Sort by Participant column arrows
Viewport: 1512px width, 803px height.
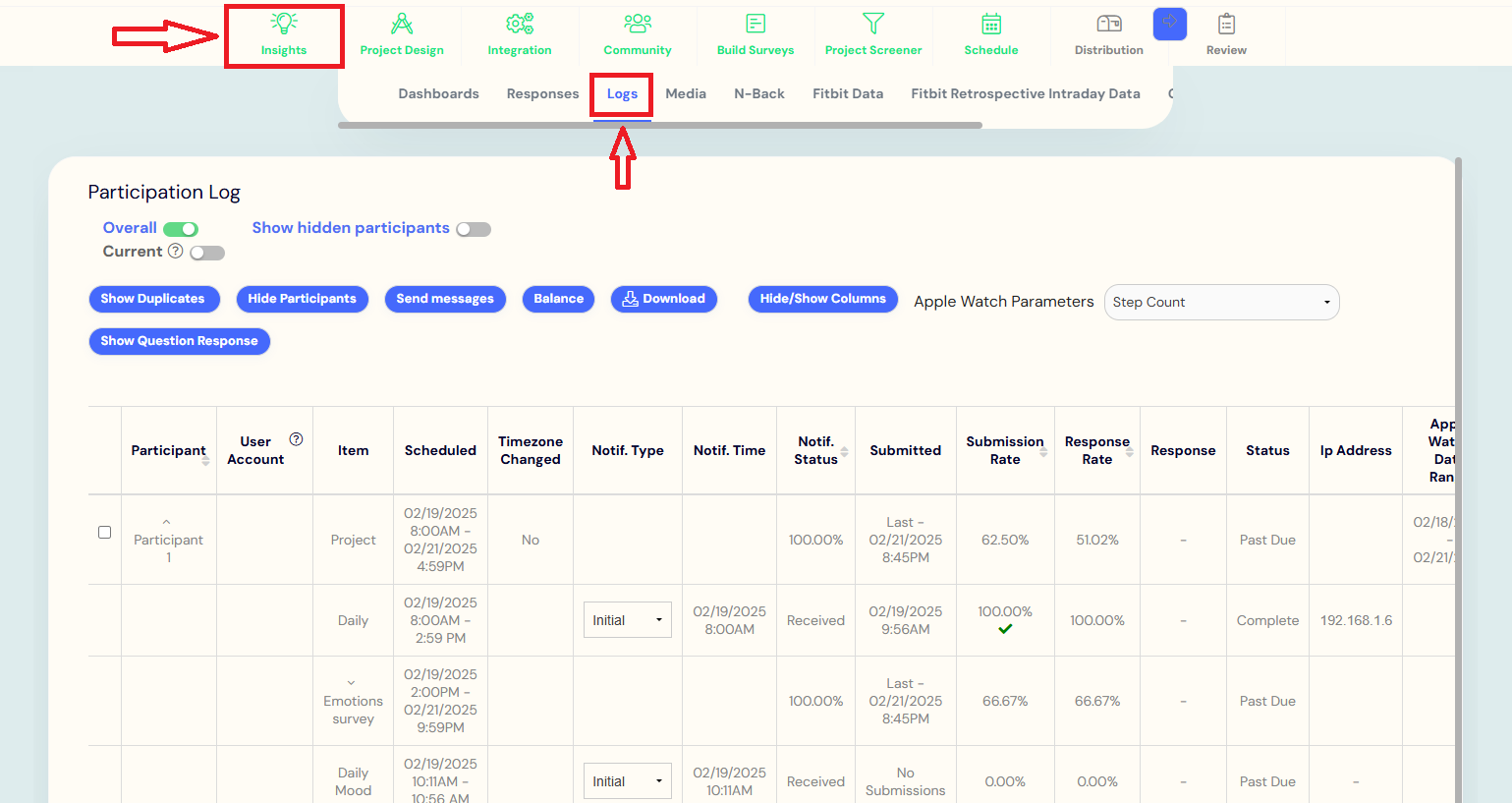pyautogui.click(x=205, y=459)
